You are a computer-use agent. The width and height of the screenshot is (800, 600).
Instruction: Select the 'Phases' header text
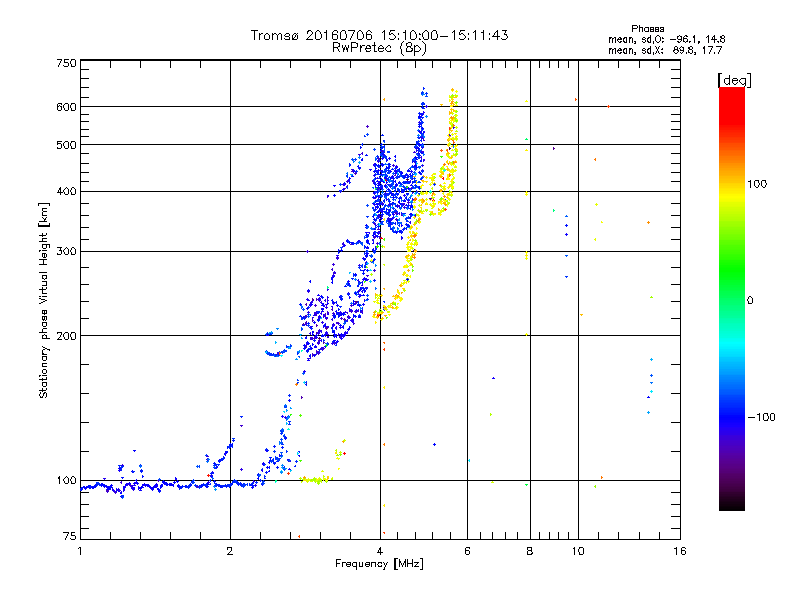[647, 29]
